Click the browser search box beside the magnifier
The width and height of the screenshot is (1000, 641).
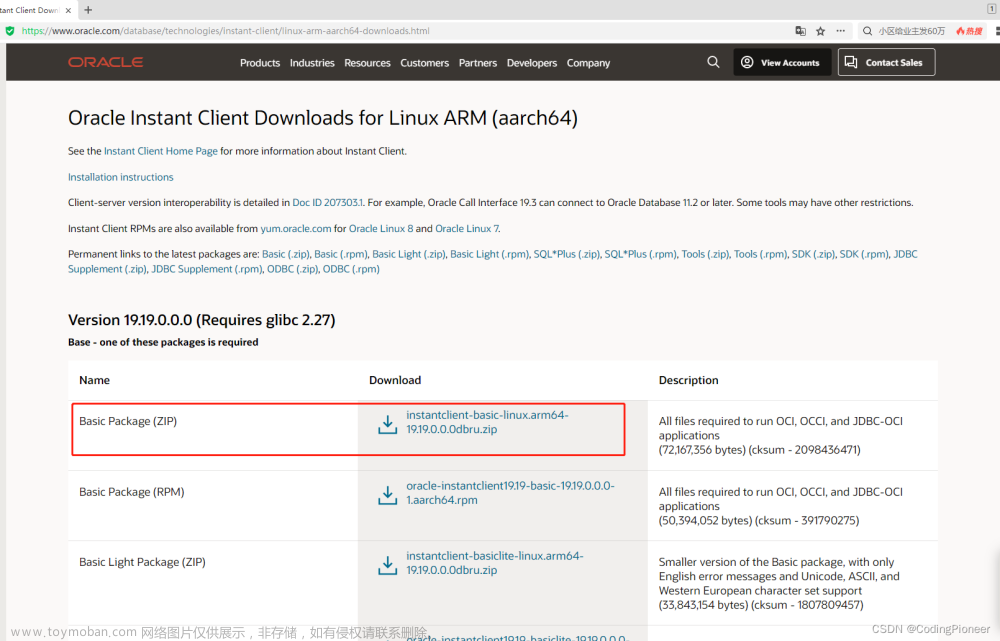pyautogui.click(x=912, y=31)
